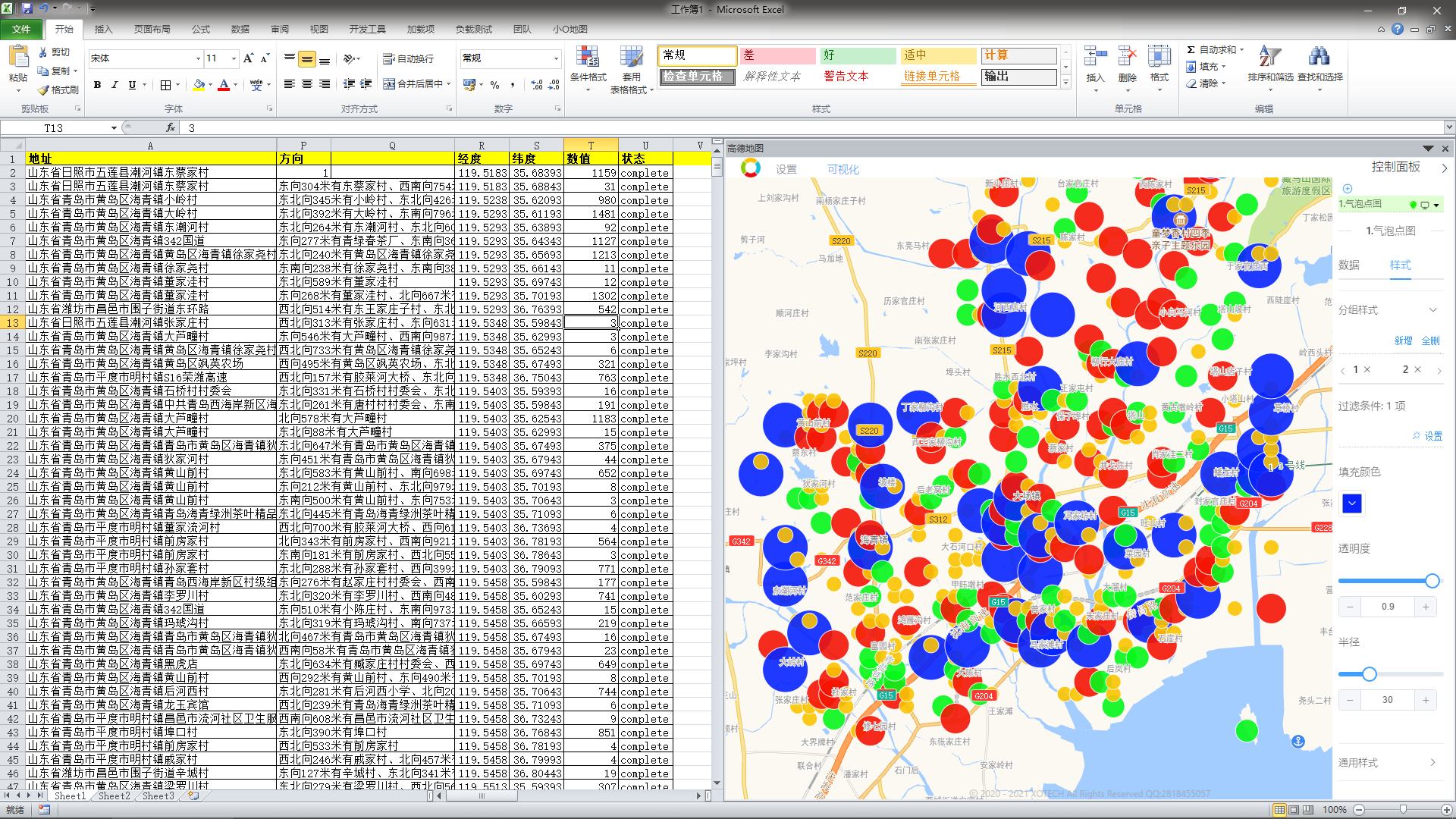The width and height of the screenshot is (1456, 819).
Task: Click the Paste clipboard icon
Action: tap(17, 58)
